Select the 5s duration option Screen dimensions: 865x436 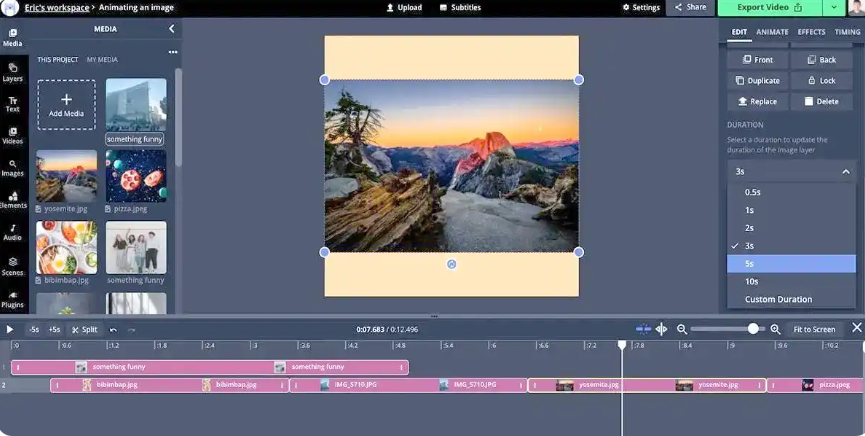(x=791, y=264)
